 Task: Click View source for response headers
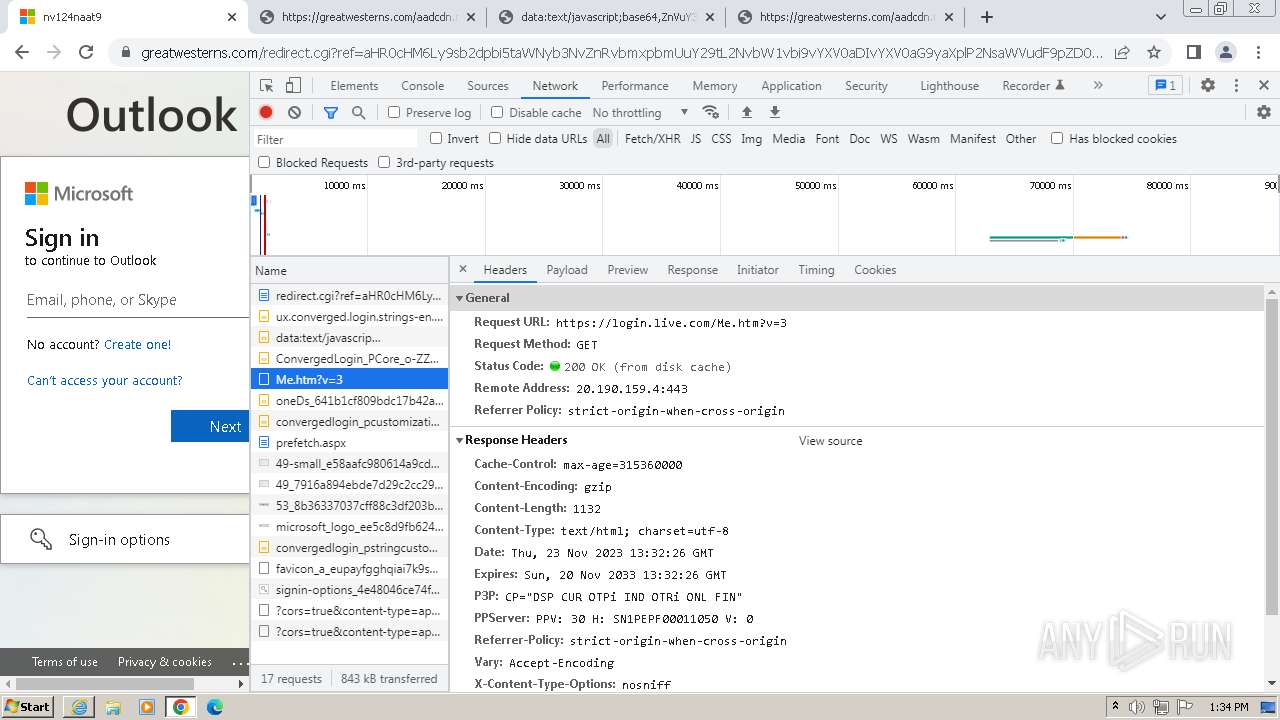(x=830, y=441)
